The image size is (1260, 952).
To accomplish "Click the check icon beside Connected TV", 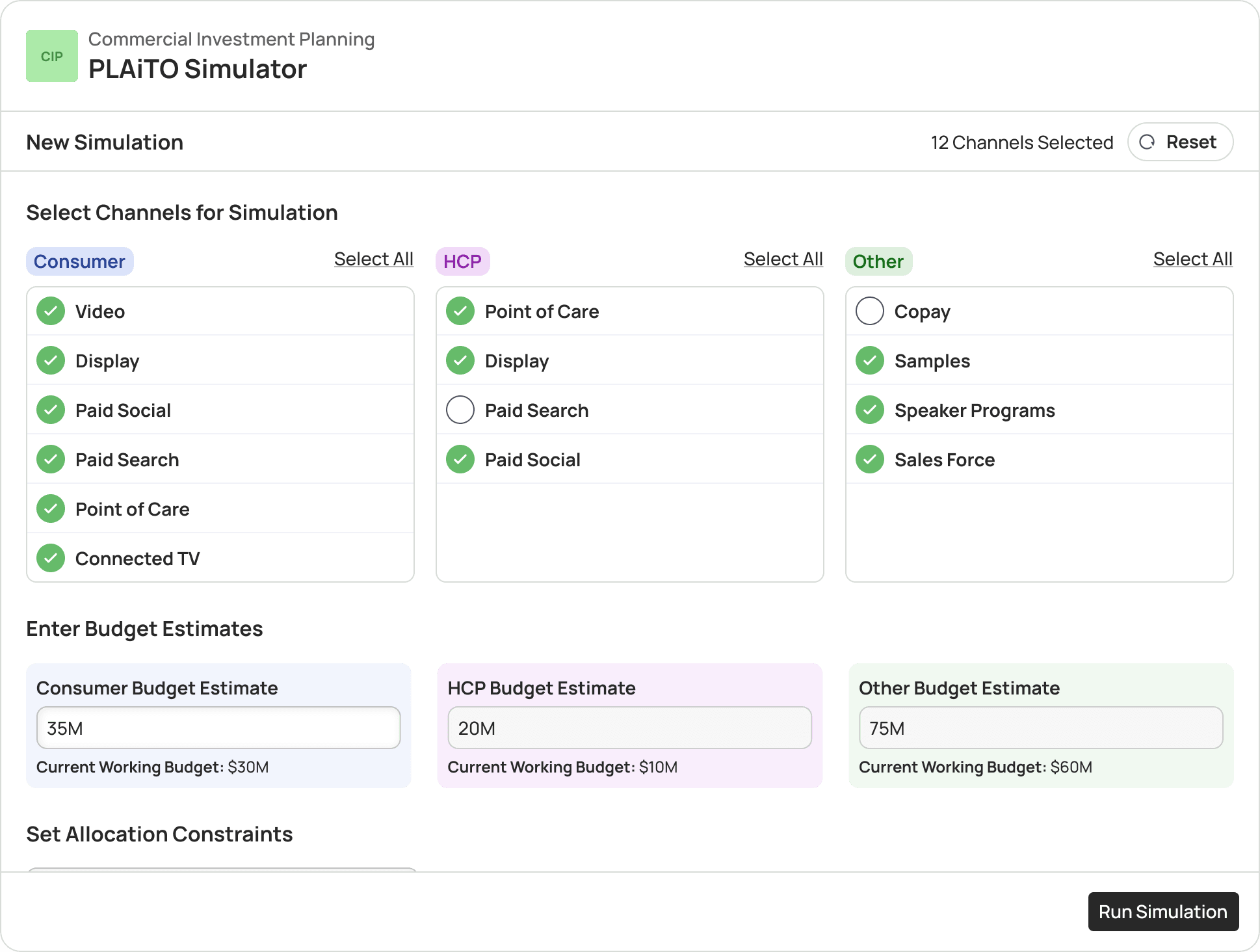I will (50, 558).
